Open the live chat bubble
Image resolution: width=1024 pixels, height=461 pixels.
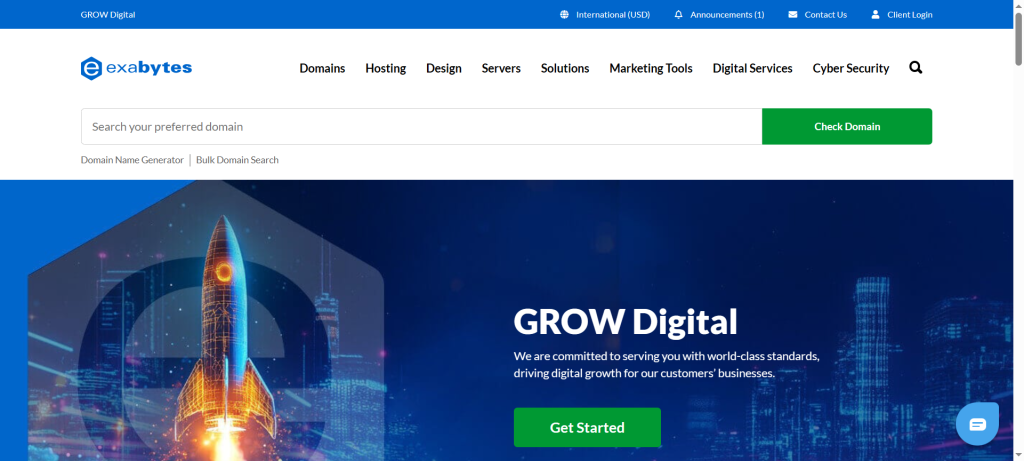(x=977, y=424)
